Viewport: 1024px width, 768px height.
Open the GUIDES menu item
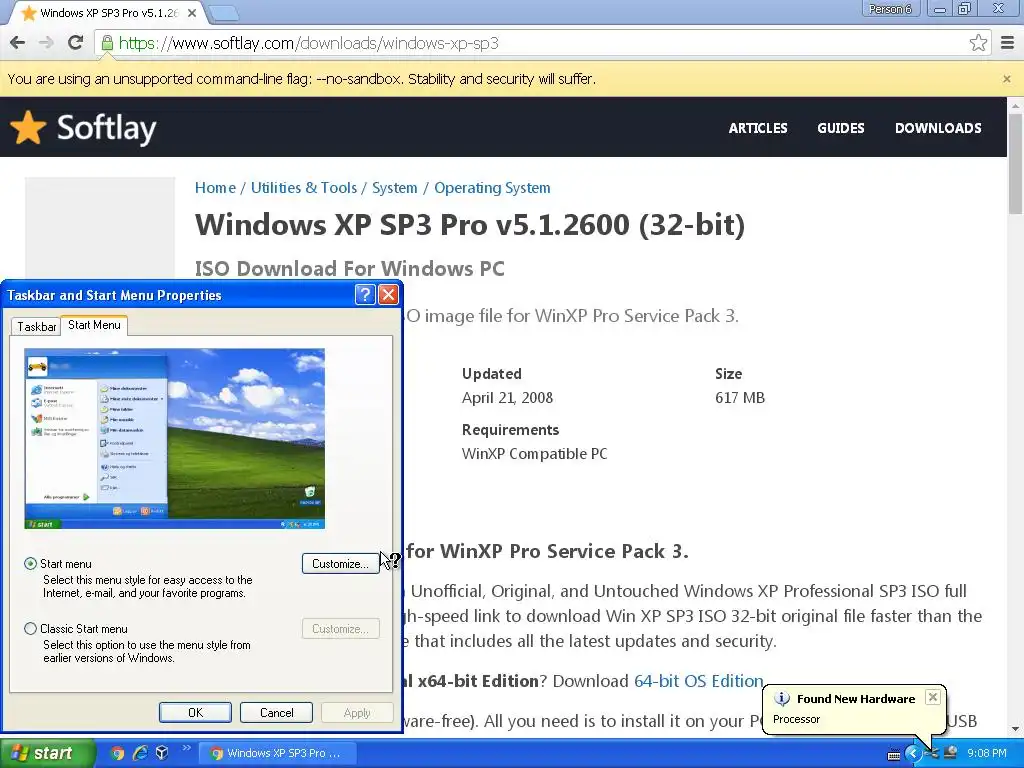pos(840,128)
